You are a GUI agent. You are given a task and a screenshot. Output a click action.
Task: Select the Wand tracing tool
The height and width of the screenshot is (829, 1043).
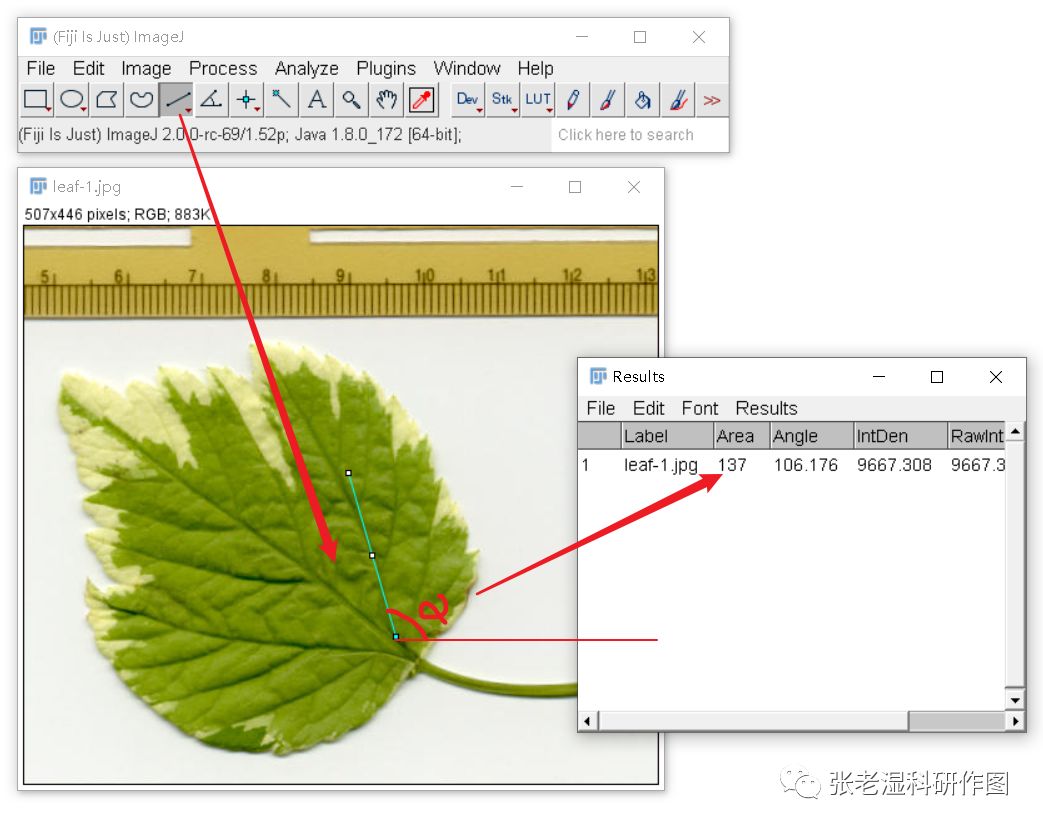[x=281, y=100]
